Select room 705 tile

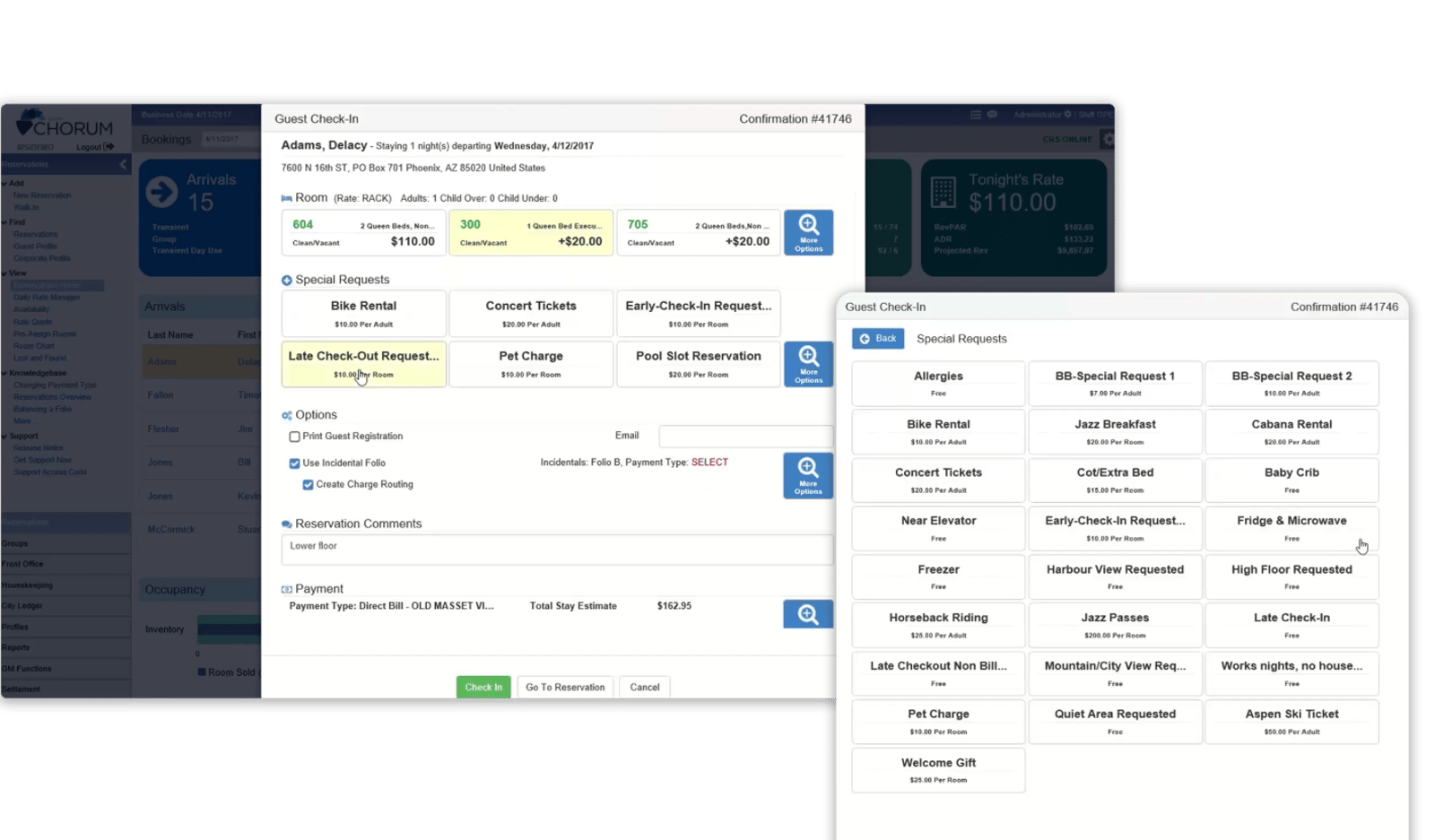click(x=699, y=233)
